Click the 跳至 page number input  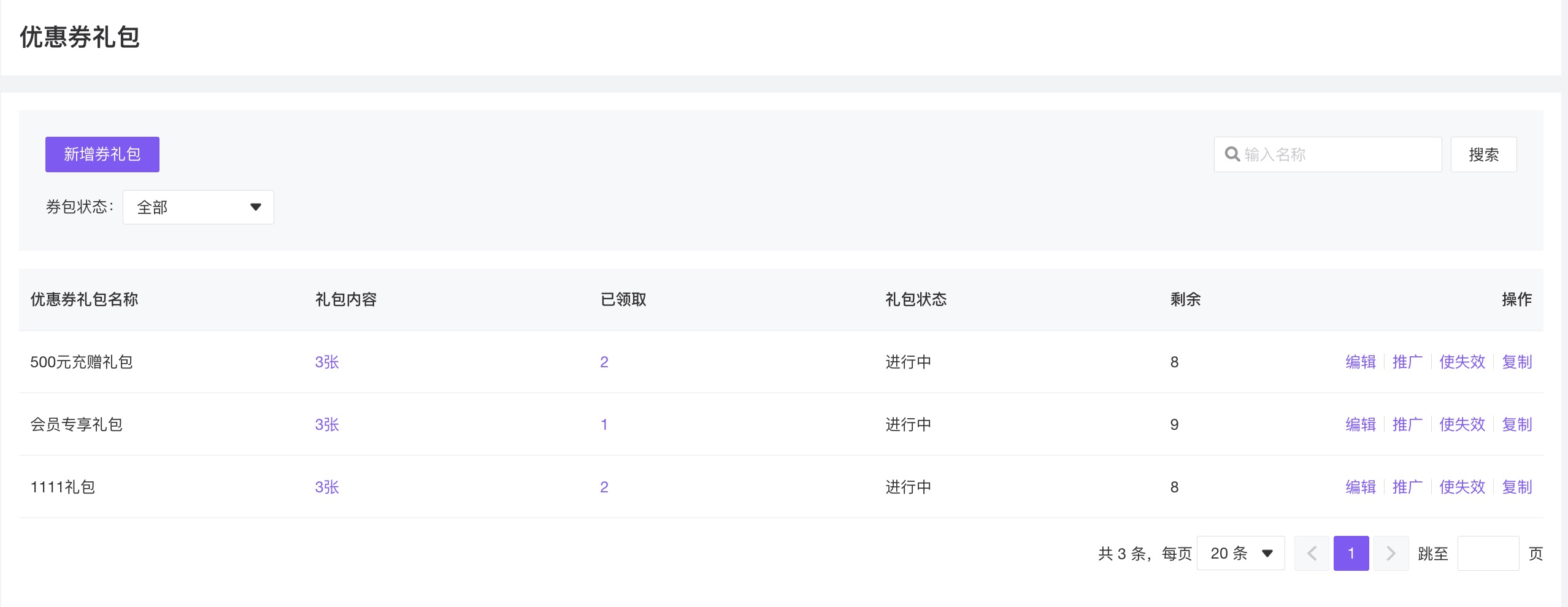(1488, 554)
